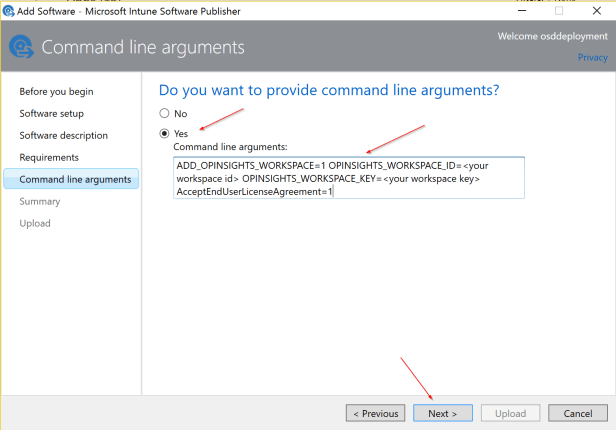Click the disabled Upload button
The height and width of the screenshot is (430, 616).
pyautogui.click(x=510, y=413)
